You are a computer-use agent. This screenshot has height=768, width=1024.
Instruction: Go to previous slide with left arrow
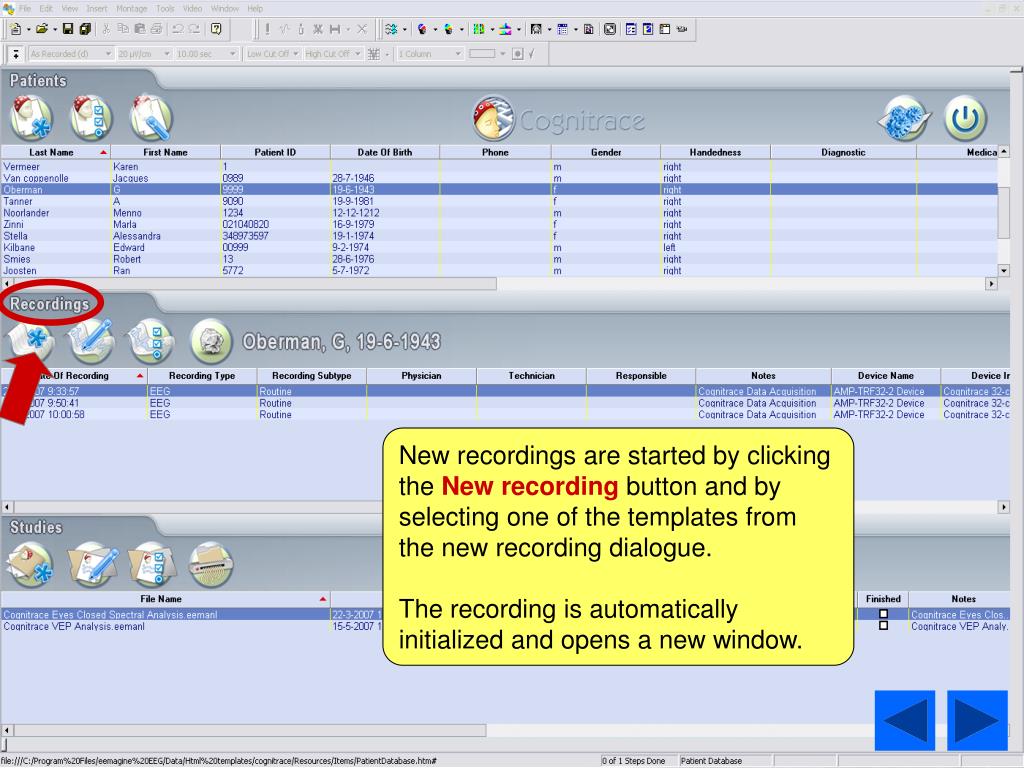click(x=904, y=720)
